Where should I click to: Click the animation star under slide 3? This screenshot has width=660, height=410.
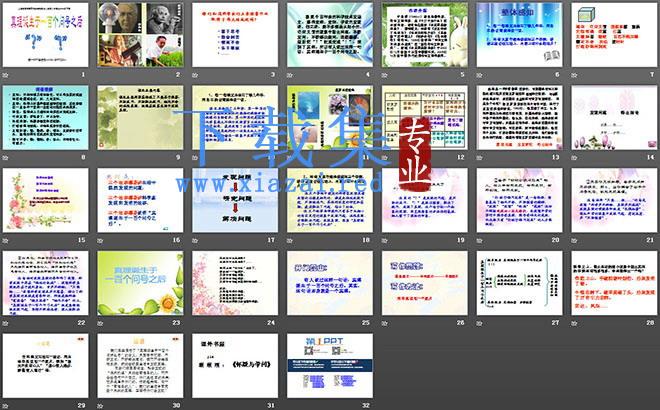[x=195, y=75]
